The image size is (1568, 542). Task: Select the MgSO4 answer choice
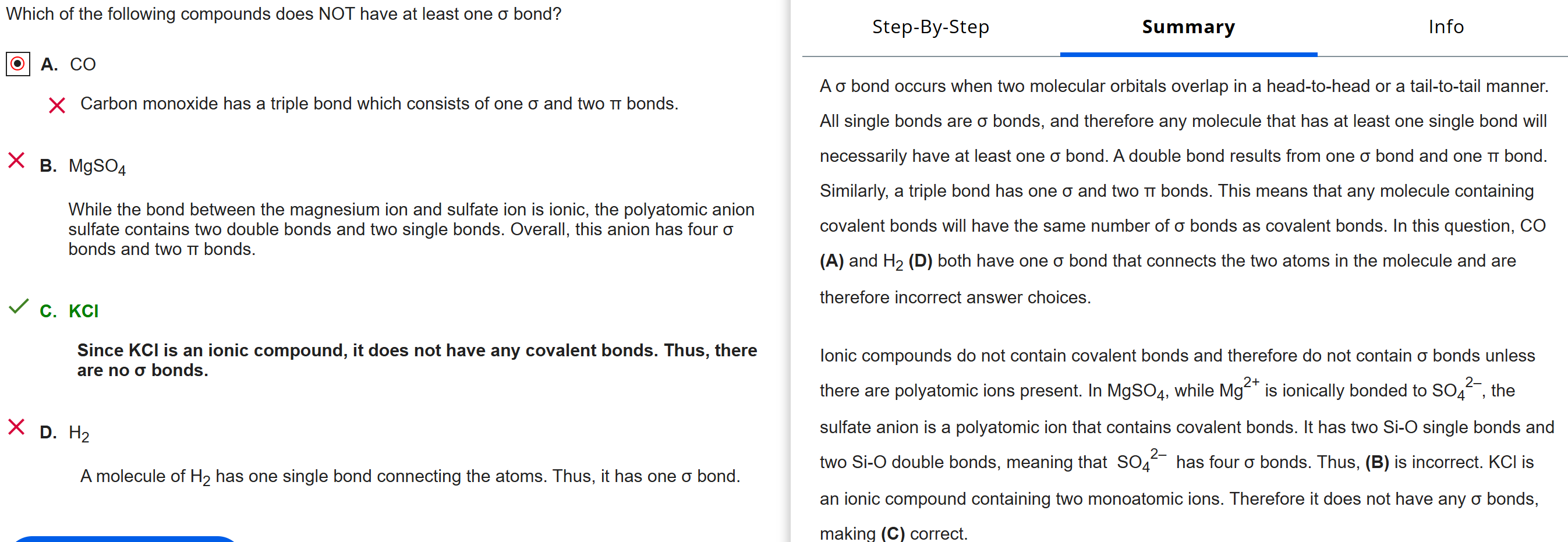coord(97,166)
